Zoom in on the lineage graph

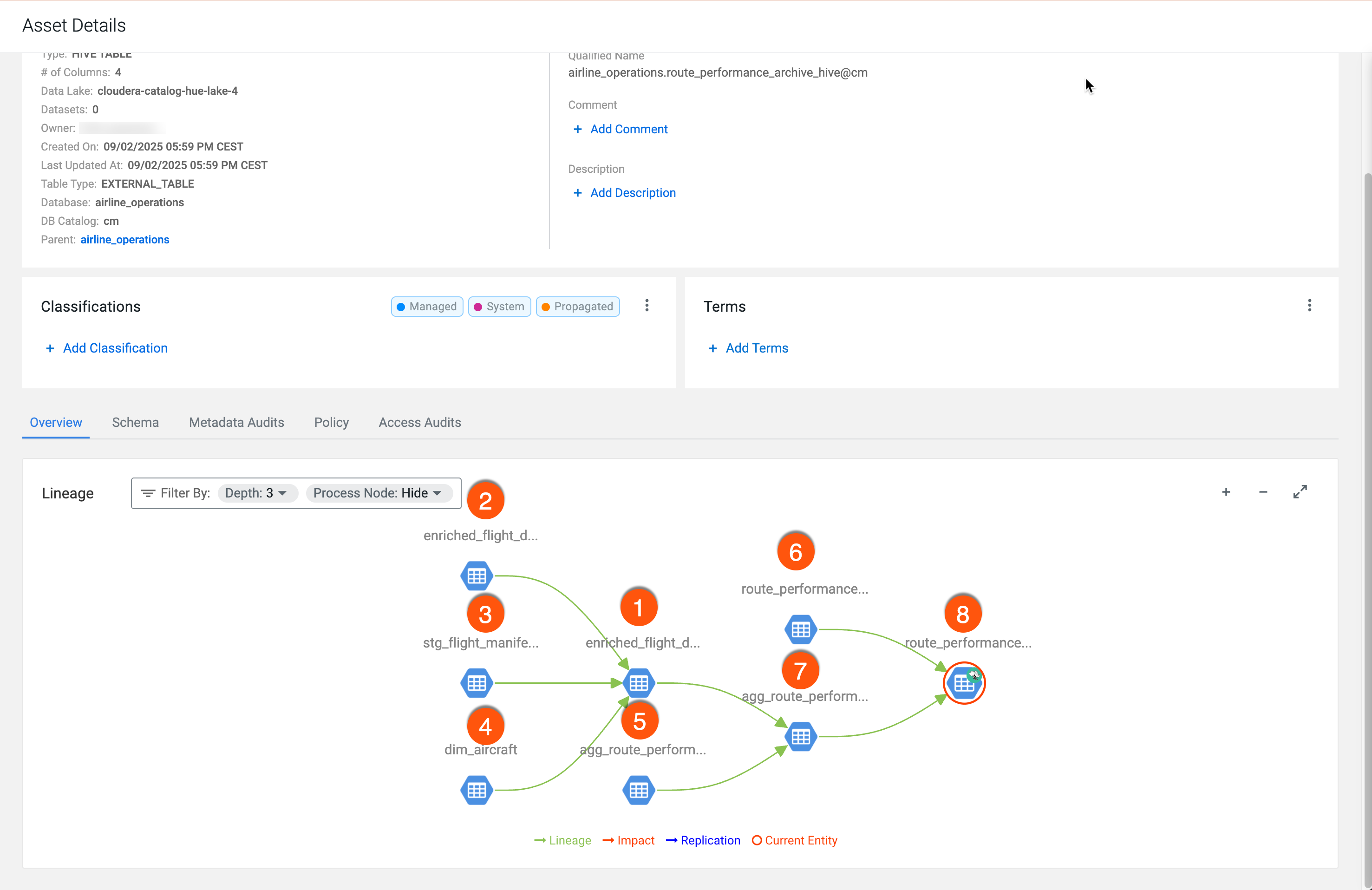coord(1226,492)
